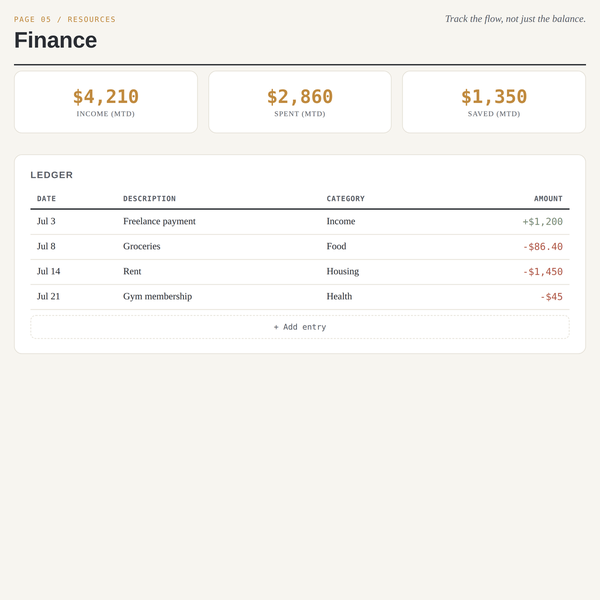The width and height of the screenshot is (600, 600).
Task: Select the Gym membership entry
Action: [x=300, y=297]
